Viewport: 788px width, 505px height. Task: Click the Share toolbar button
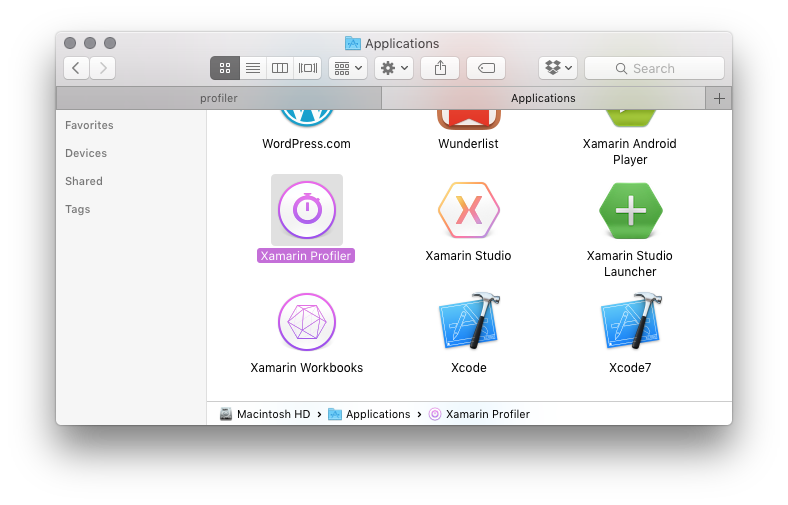[440, 68]
